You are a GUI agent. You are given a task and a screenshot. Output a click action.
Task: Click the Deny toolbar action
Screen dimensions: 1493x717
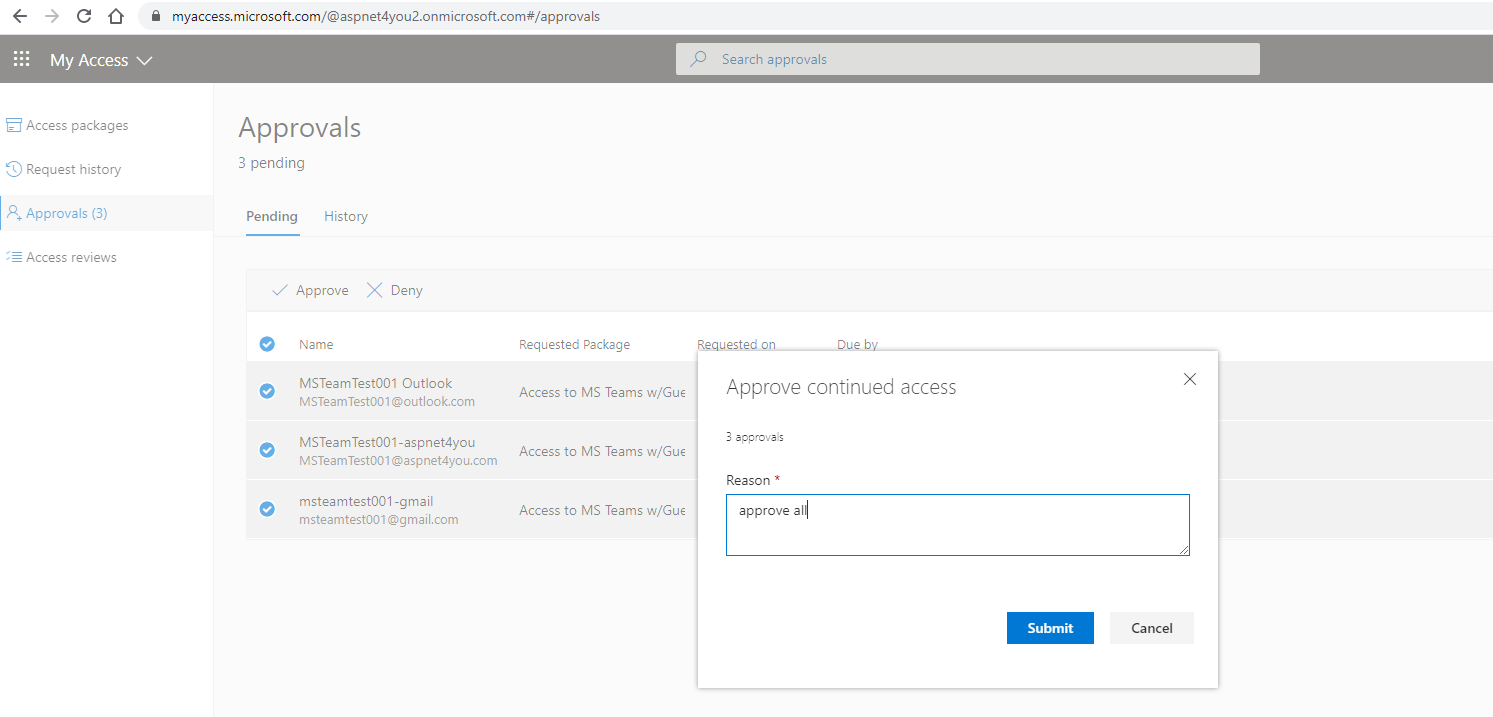pos(395,290)
